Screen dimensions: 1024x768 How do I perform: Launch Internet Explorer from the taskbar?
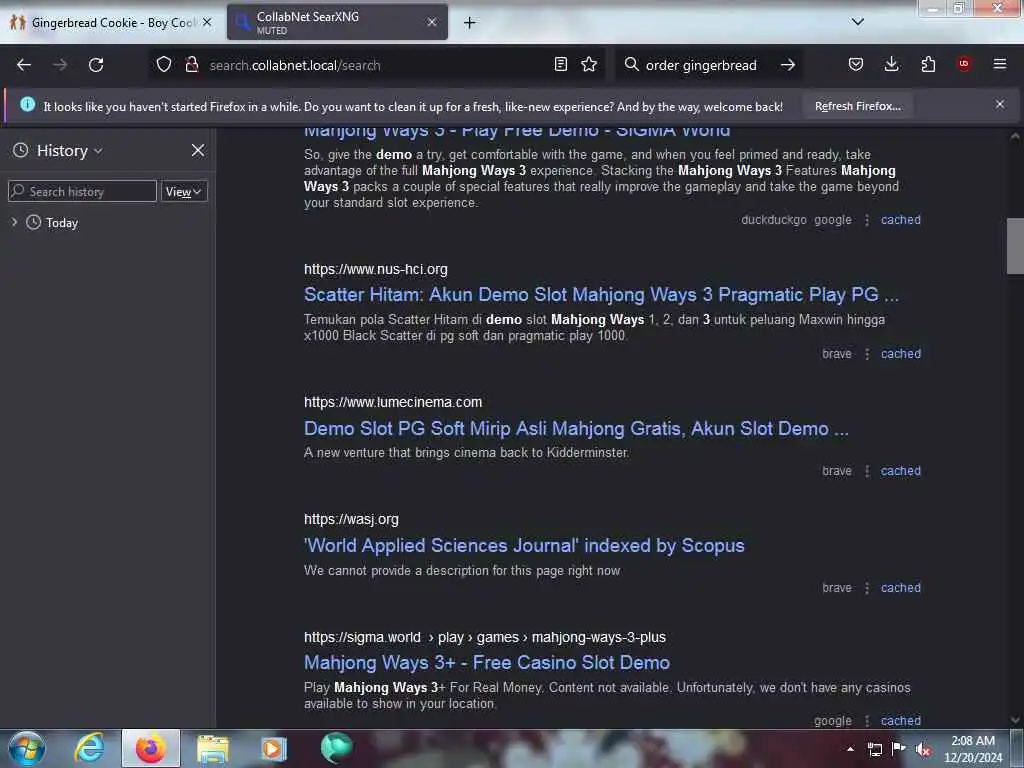tap(89, 748)
